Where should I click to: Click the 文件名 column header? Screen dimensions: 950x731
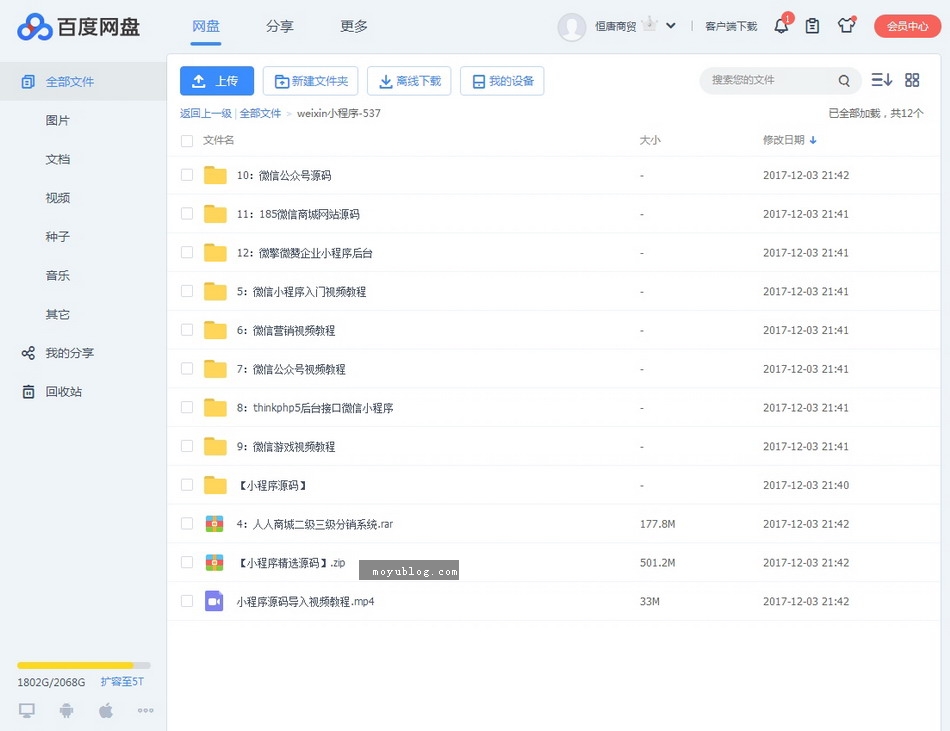coord(218,140)
